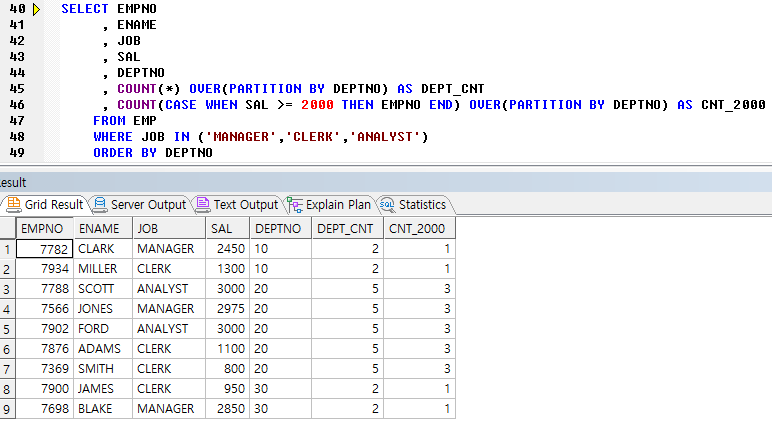Click EMPNO cell 7369
Screen dimensions: 772x428
[x=45, y=368]
